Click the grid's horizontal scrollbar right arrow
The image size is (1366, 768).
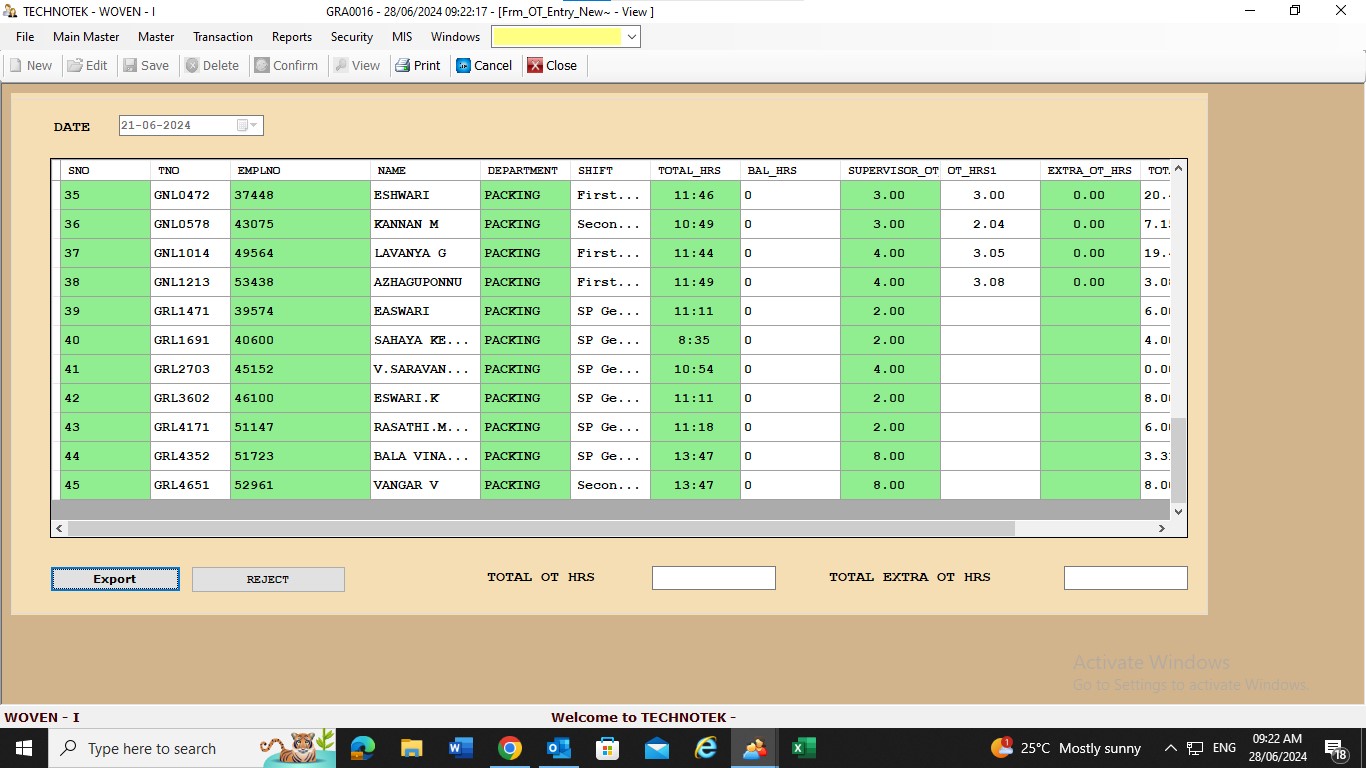coord(1161,528)
